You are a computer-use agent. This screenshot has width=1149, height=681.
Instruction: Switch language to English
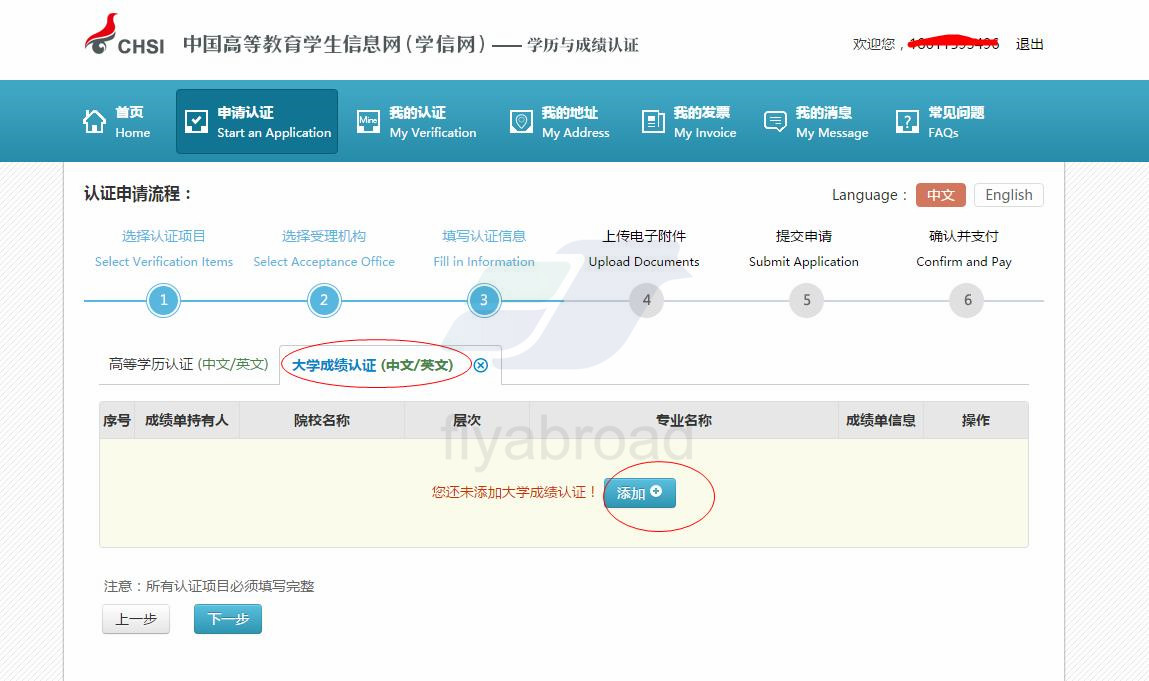click(x=1008, y=195)
